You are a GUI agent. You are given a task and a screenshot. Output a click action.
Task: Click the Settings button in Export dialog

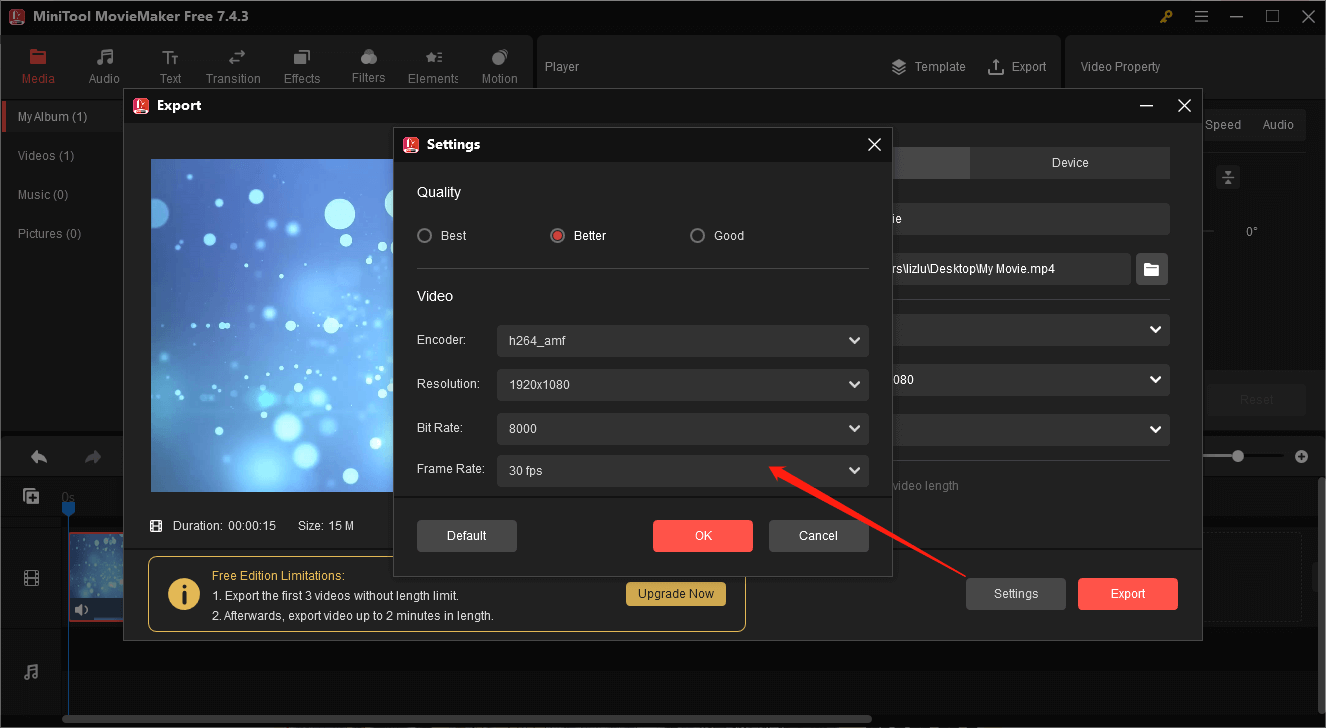[x=1016, y=594]
